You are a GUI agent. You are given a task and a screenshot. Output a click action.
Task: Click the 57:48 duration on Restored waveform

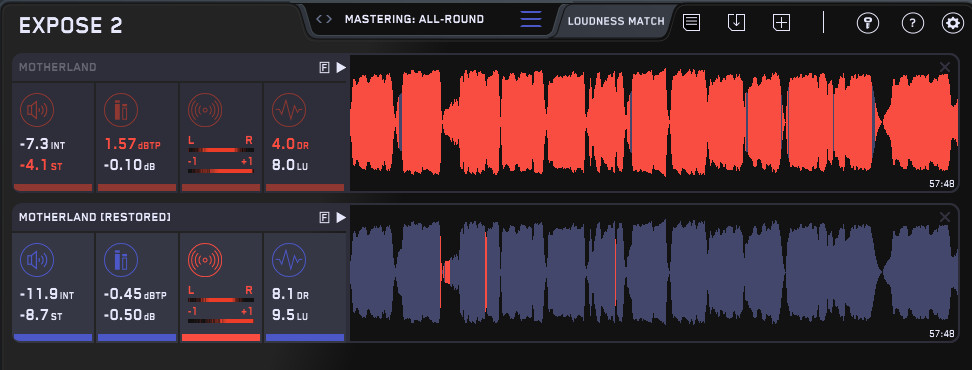coord(941,333)
